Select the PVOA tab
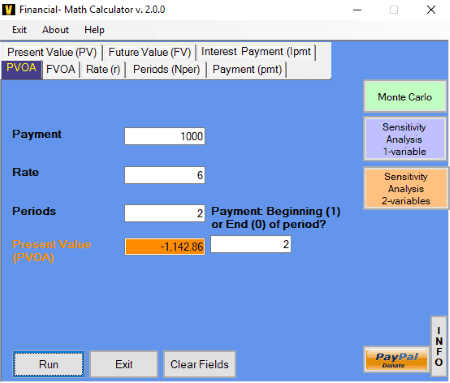 pyautogui.click(x=22, y=69)
